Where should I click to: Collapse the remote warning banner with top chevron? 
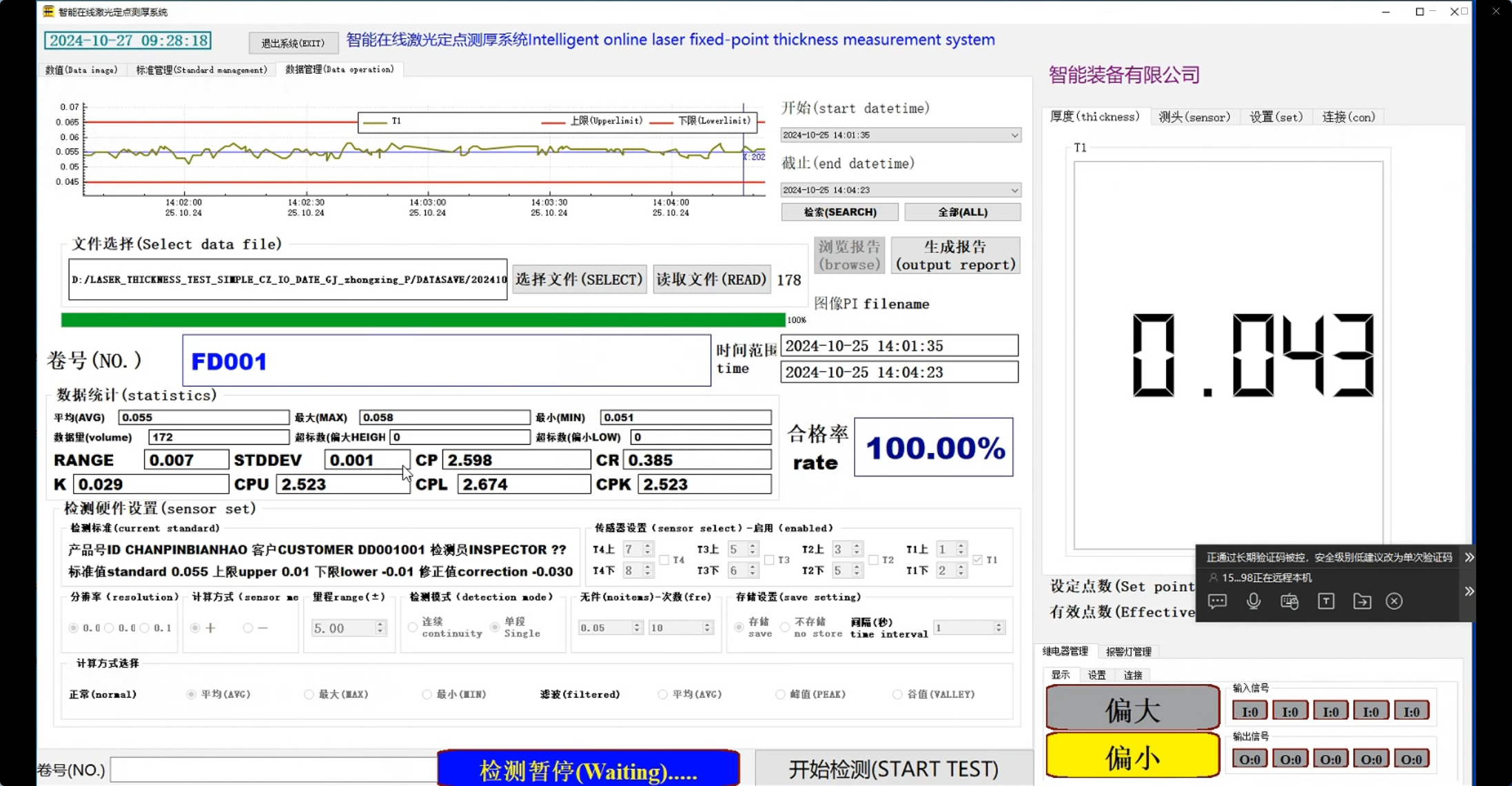pos(1469,557)
